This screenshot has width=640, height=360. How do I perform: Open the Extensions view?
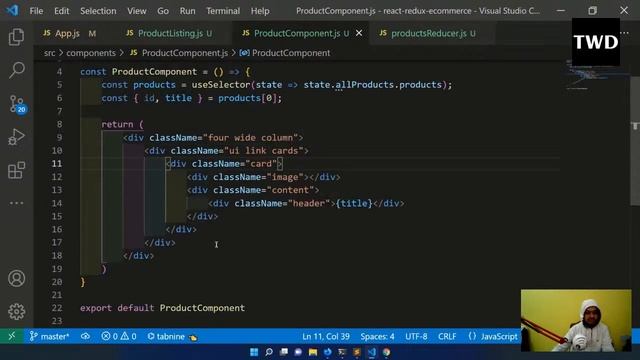(16, 170)
